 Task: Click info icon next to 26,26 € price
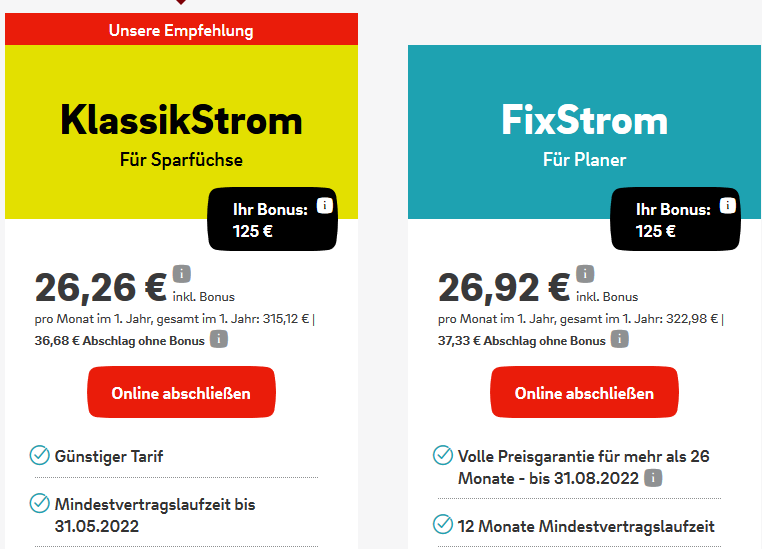click(182, 274)
